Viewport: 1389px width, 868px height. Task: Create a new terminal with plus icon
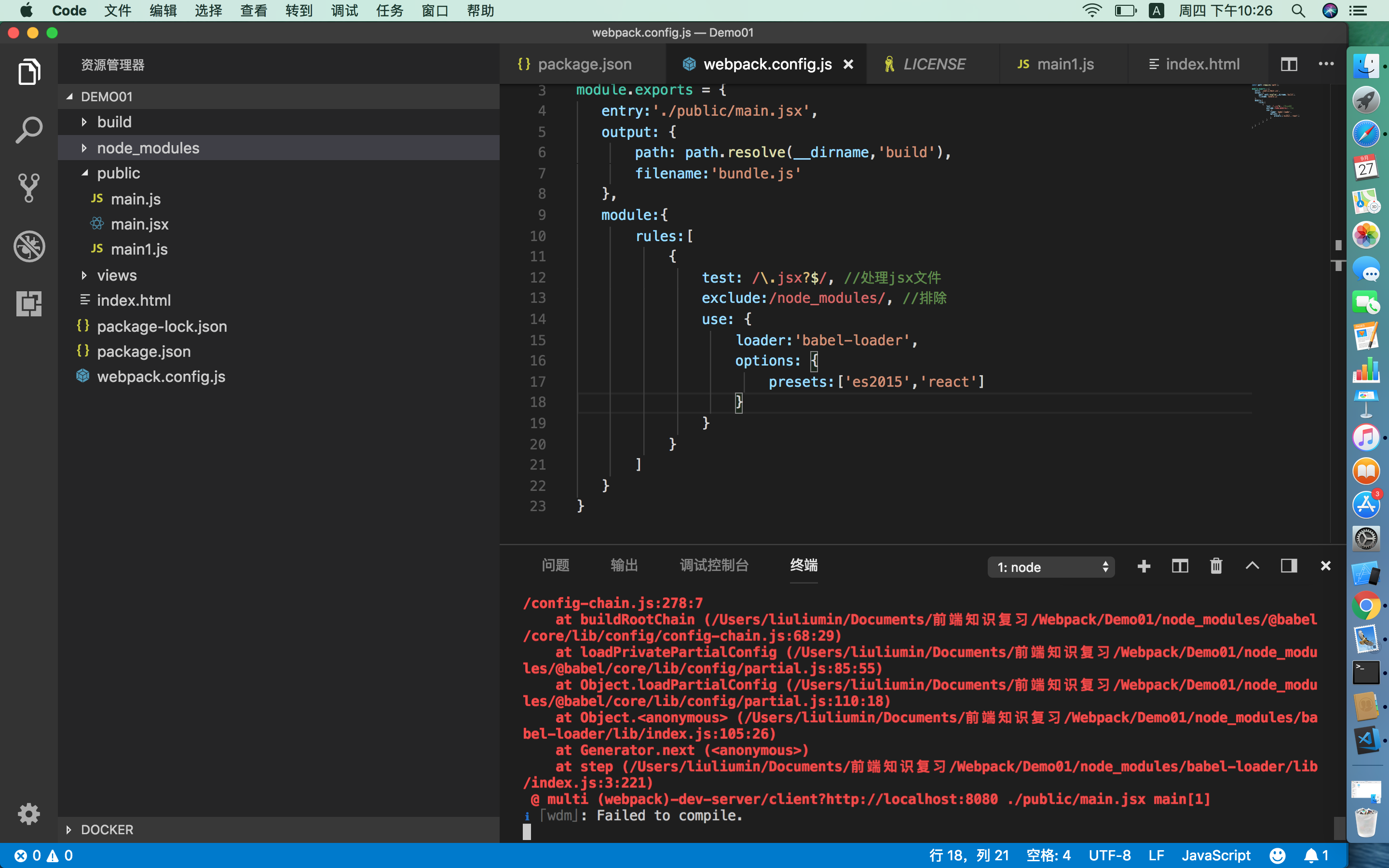point(1144,566)
